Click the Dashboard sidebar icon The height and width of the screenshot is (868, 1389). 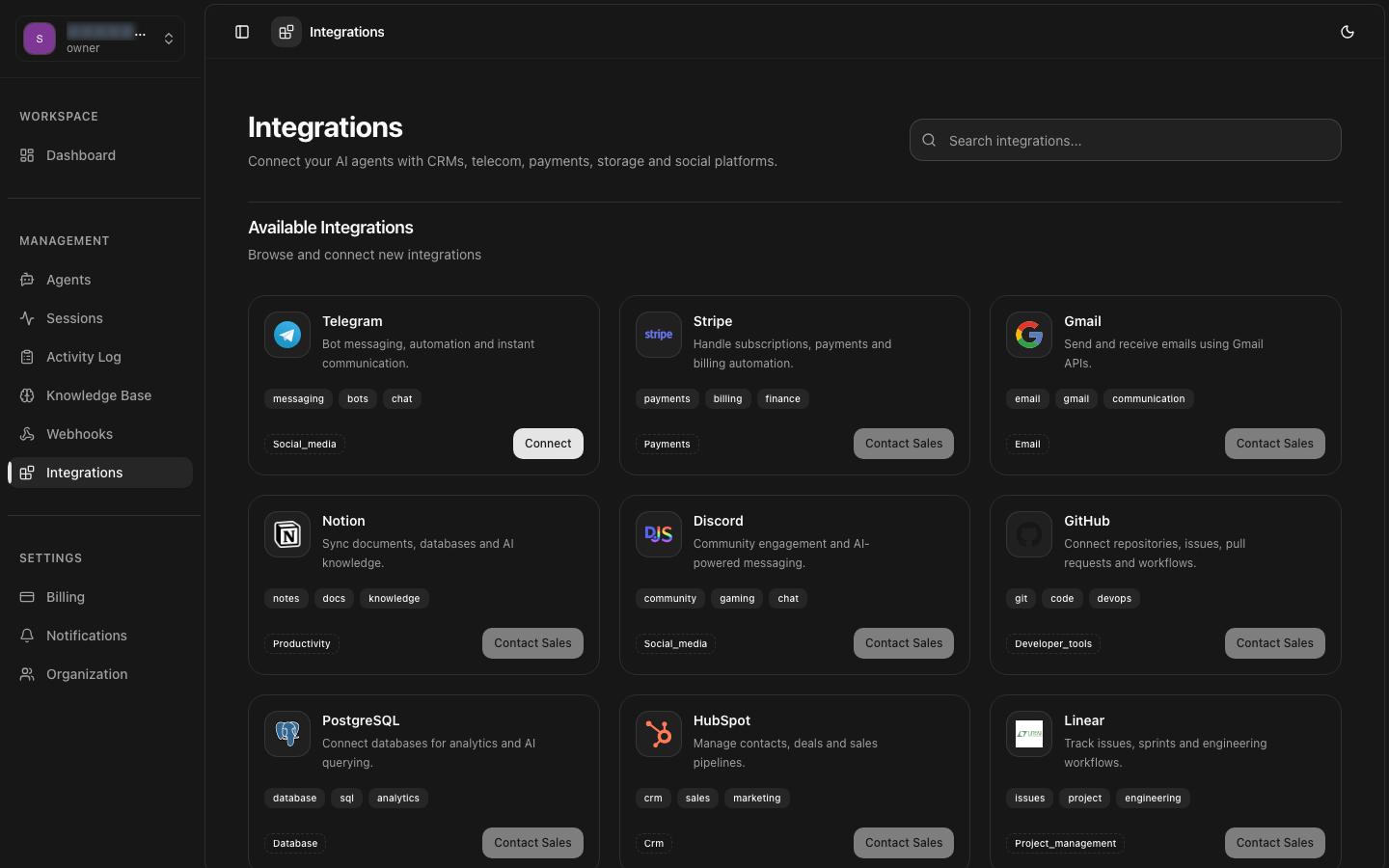[27, 155]
